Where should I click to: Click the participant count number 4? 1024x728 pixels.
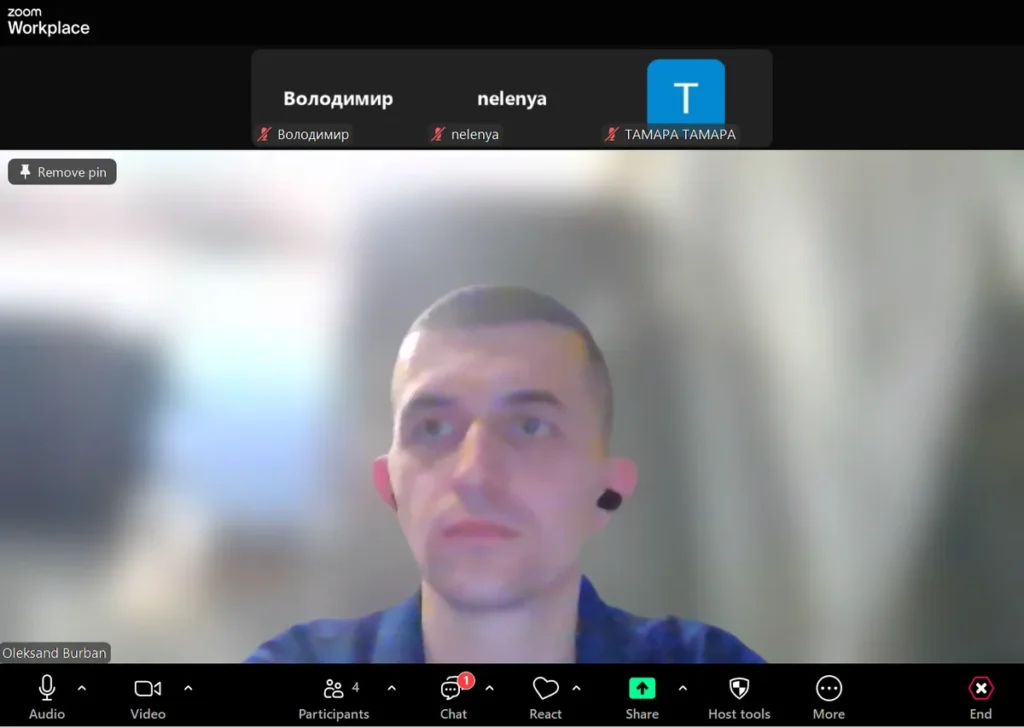355,687
